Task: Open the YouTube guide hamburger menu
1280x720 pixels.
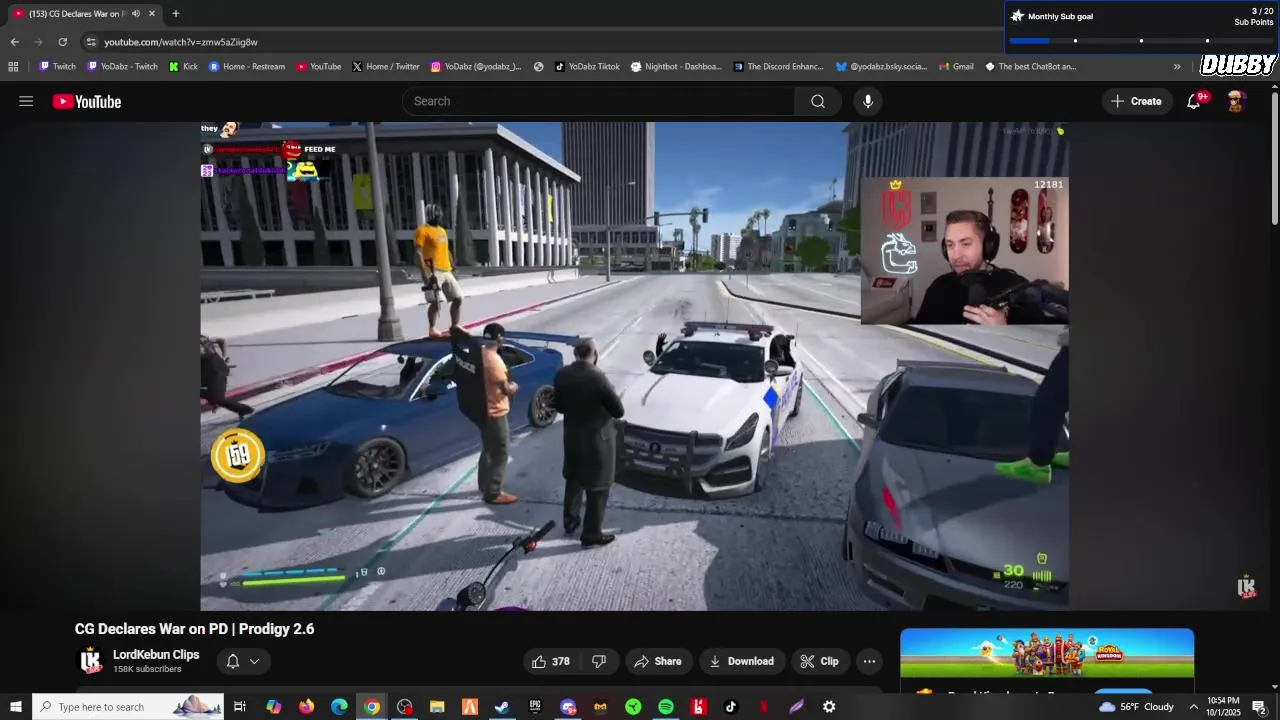Action: click(26, 101)
